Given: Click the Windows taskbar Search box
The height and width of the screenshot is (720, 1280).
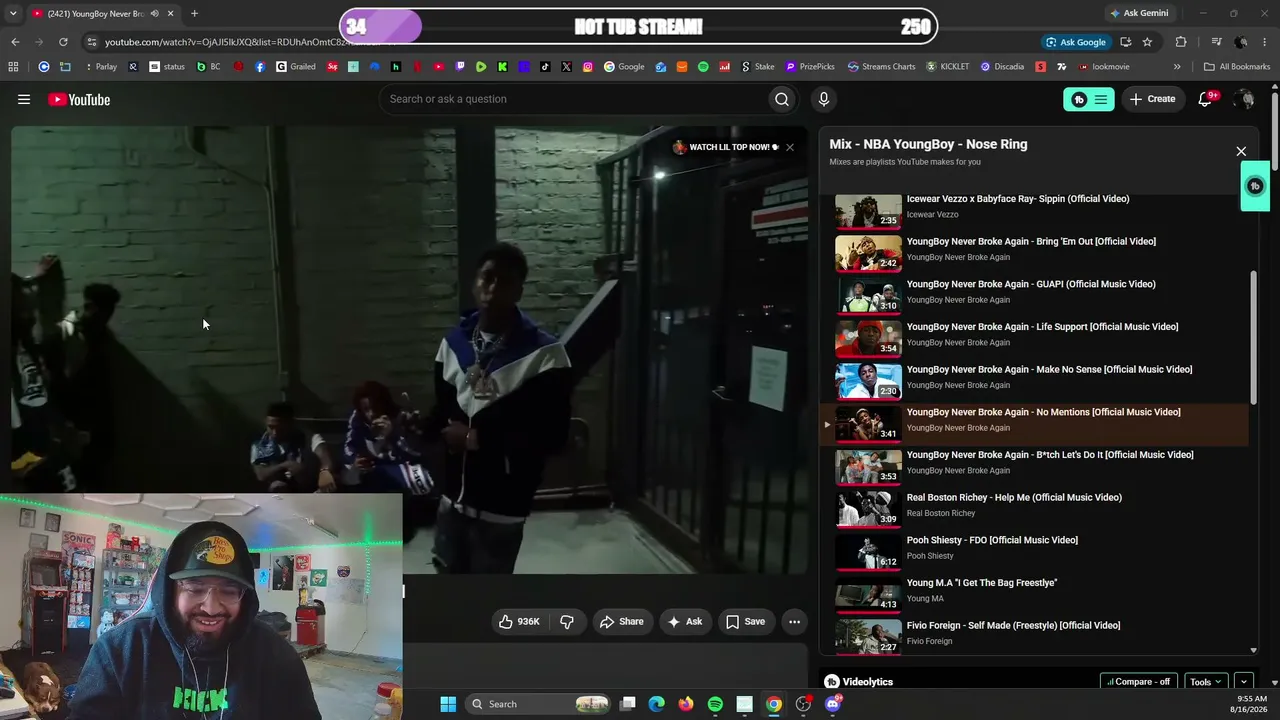Looking at the screenshot, I should (x=539, y=704).
